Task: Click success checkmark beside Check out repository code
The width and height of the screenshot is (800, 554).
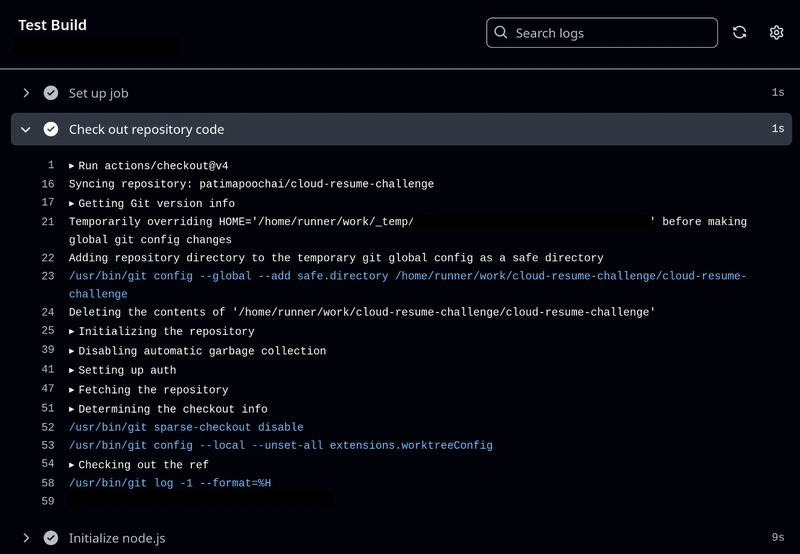Action: pyautogui.click(x=51, y=129)
